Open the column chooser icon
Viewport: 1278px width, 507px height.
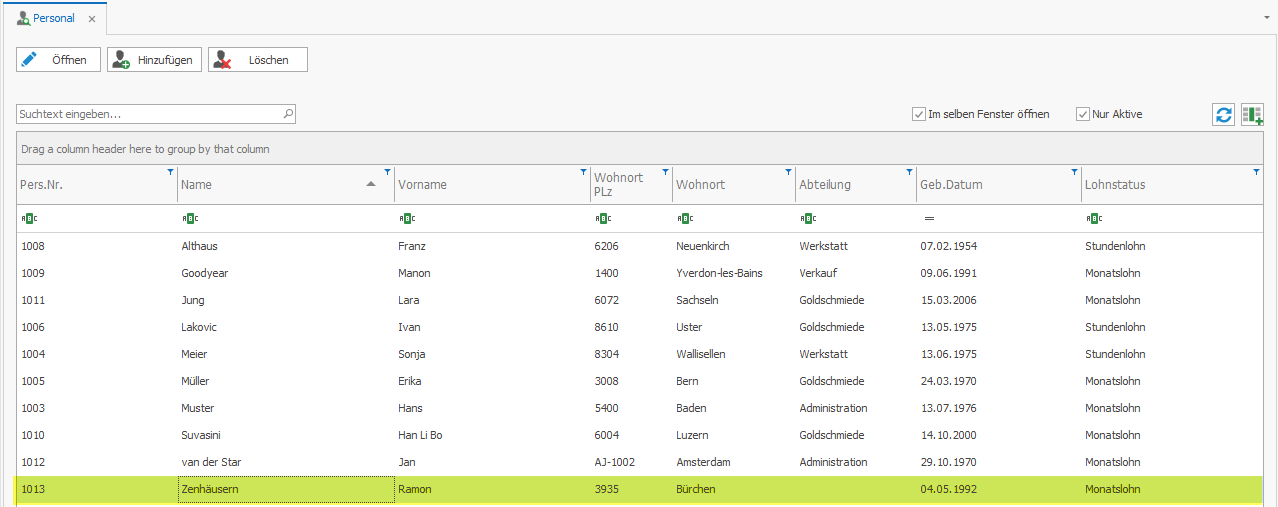1252,115
